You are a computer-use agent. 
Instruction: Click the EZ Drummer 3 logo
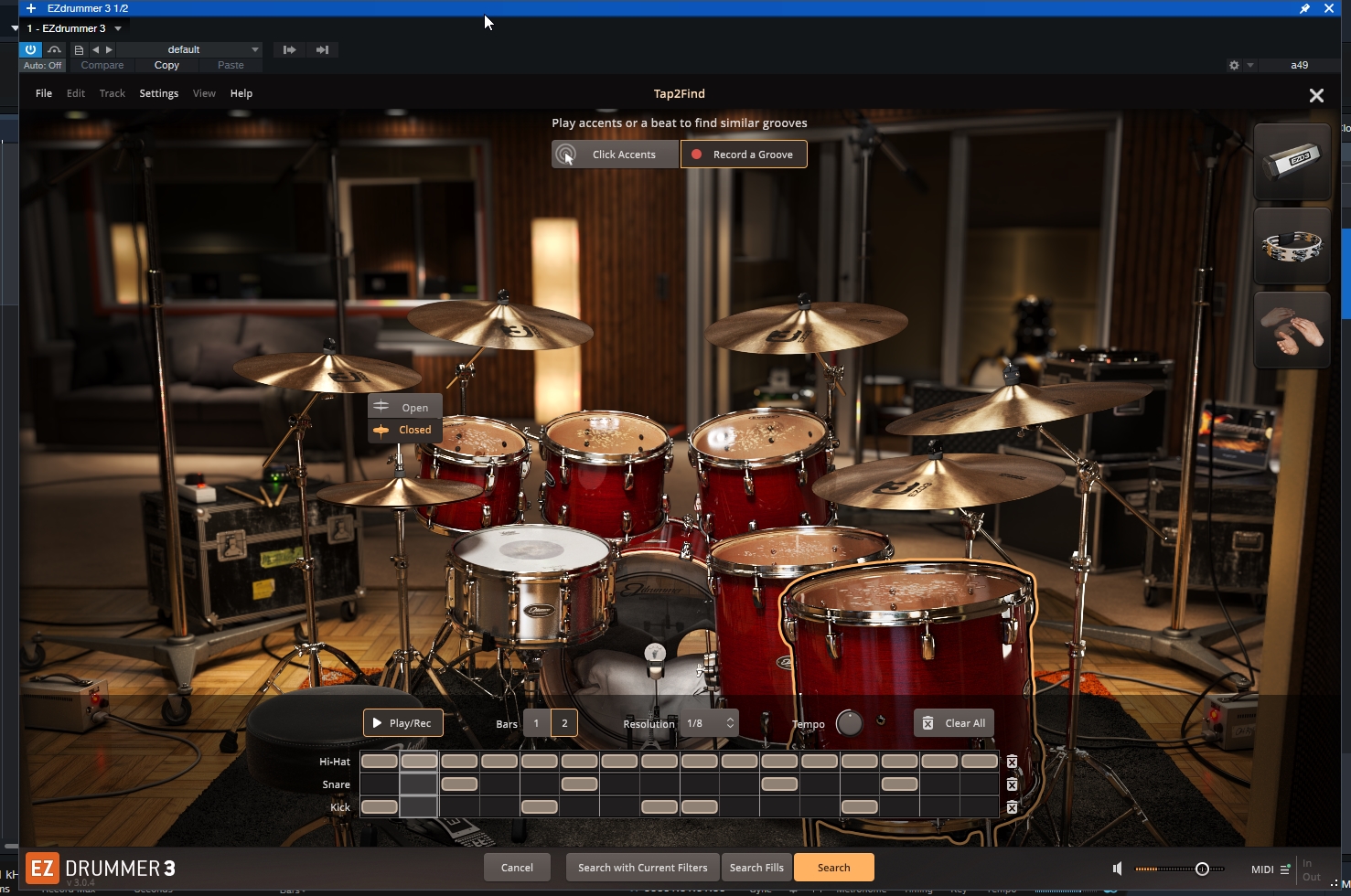pyautogui.click(x=101, y=869)
